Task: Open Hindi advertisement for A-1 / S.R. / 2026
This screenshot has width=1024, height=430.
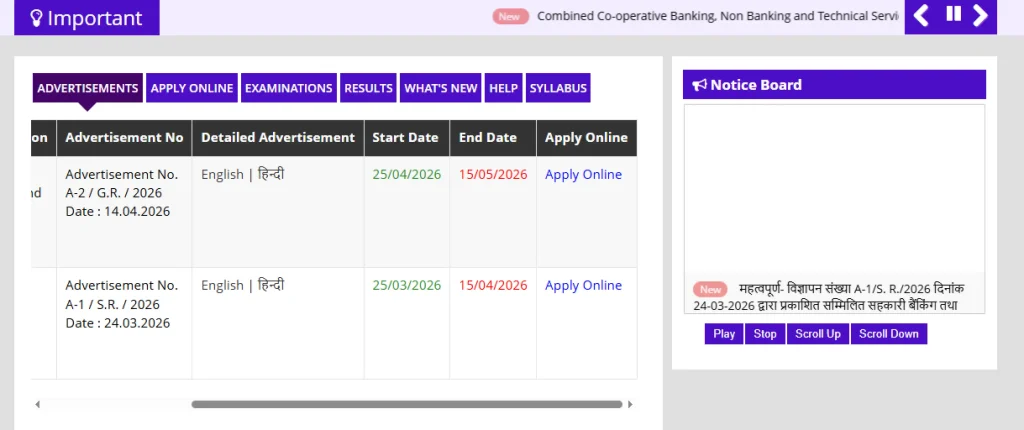Action: click(x=271, y=286)
